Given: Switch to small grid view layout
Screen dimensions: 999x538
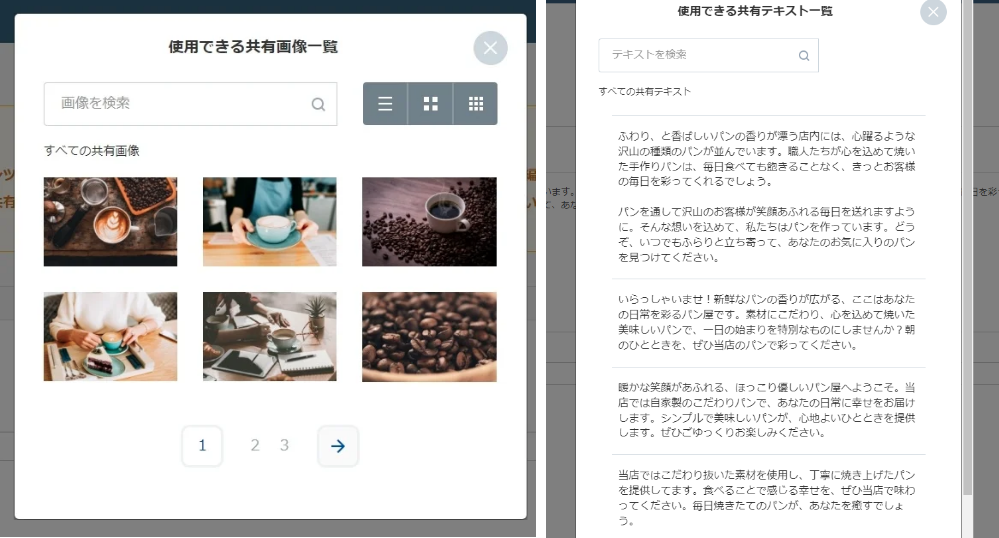Looking at the screenshot, I should 476,104.
